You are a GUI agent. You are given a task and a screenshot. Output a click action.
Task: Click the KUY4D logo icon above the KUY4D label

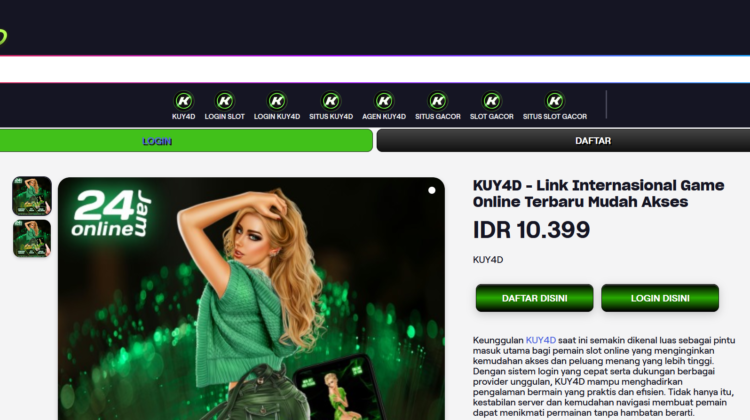pos(184,101)
